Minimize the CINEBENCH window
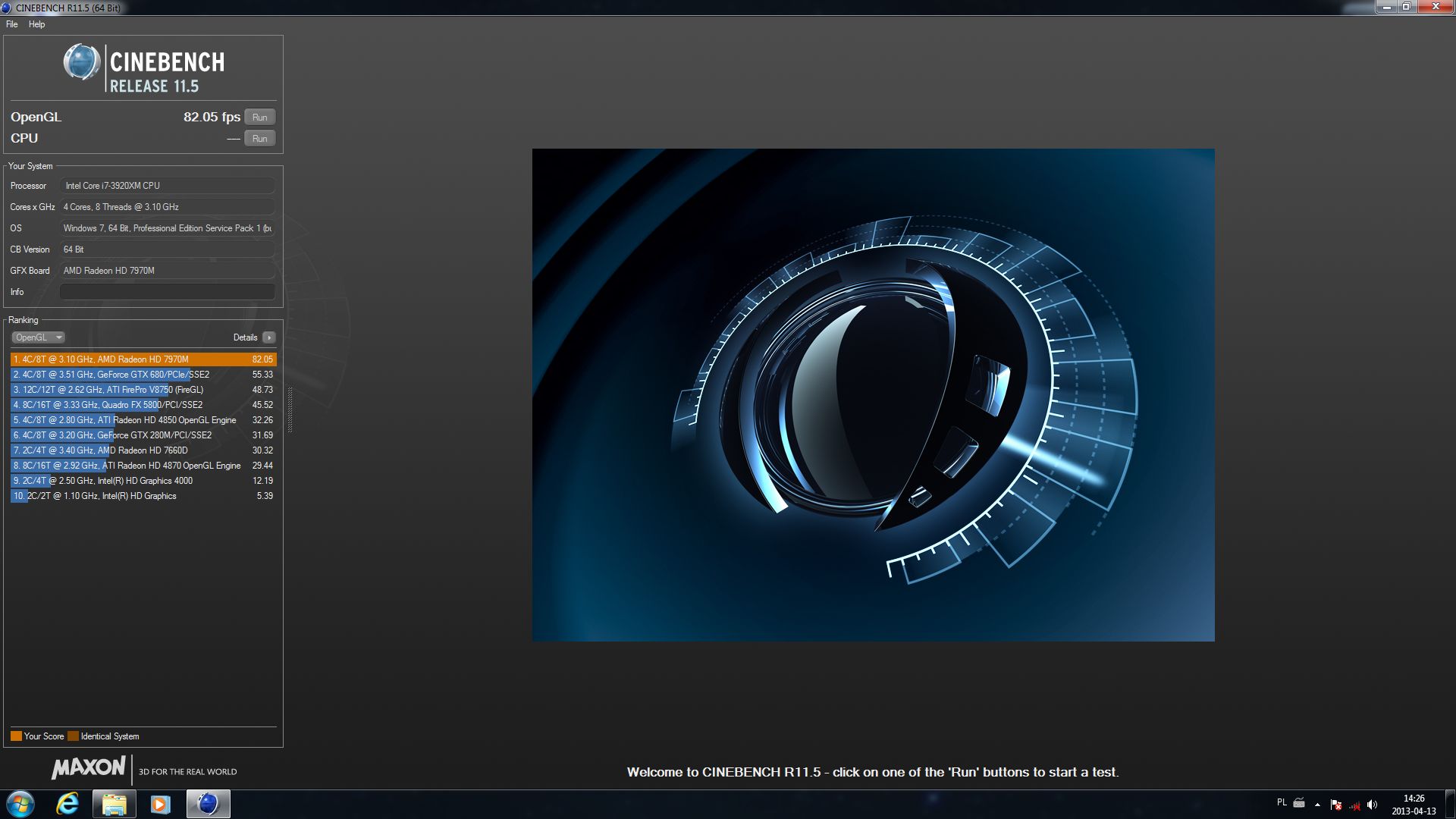 (1387, 7)
